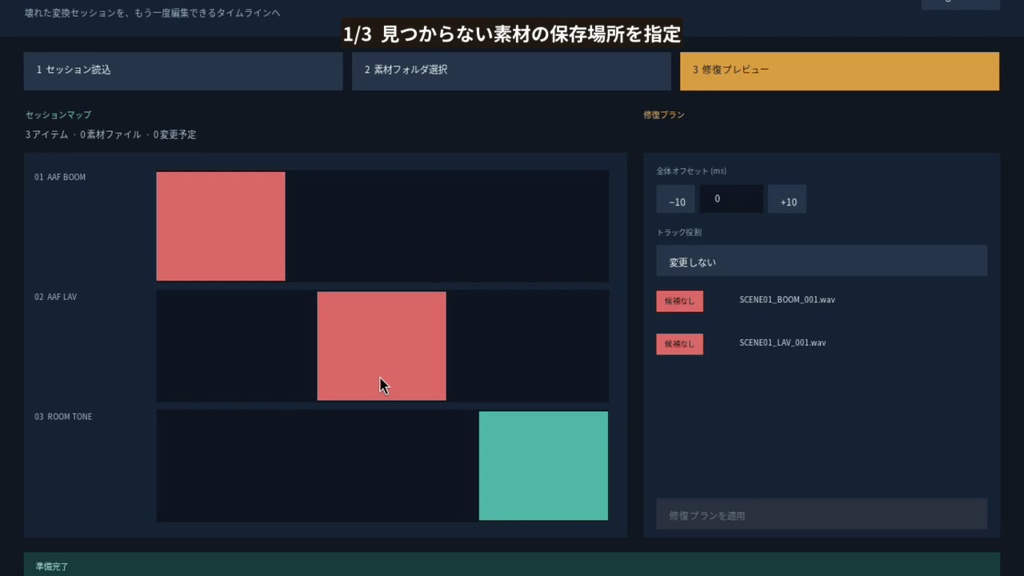Select the red clip on 01 AAF BOOM track
This screenshot has height=576, width=1024.
pyautogui.click(x=221, y=227)
